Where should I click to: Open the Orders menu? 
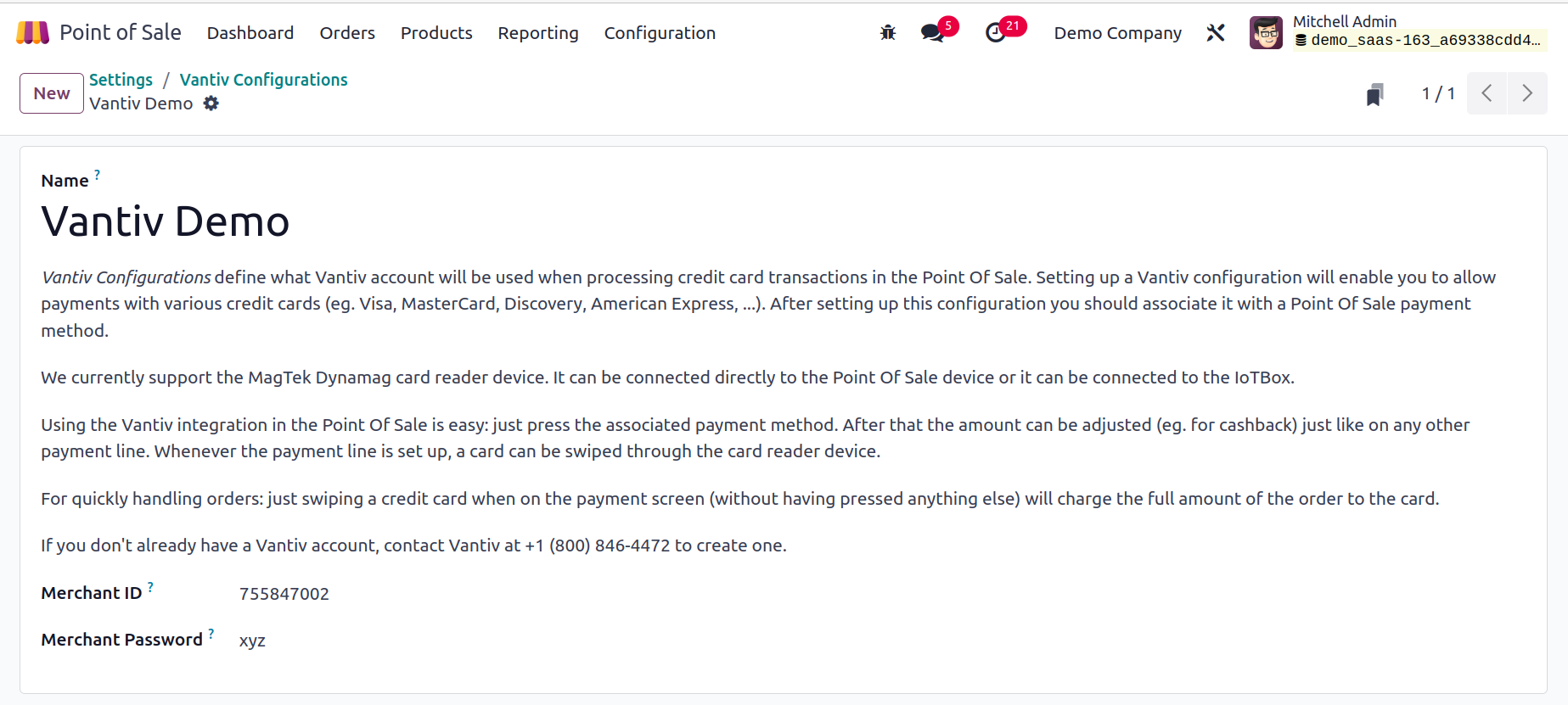coord(347,32)
